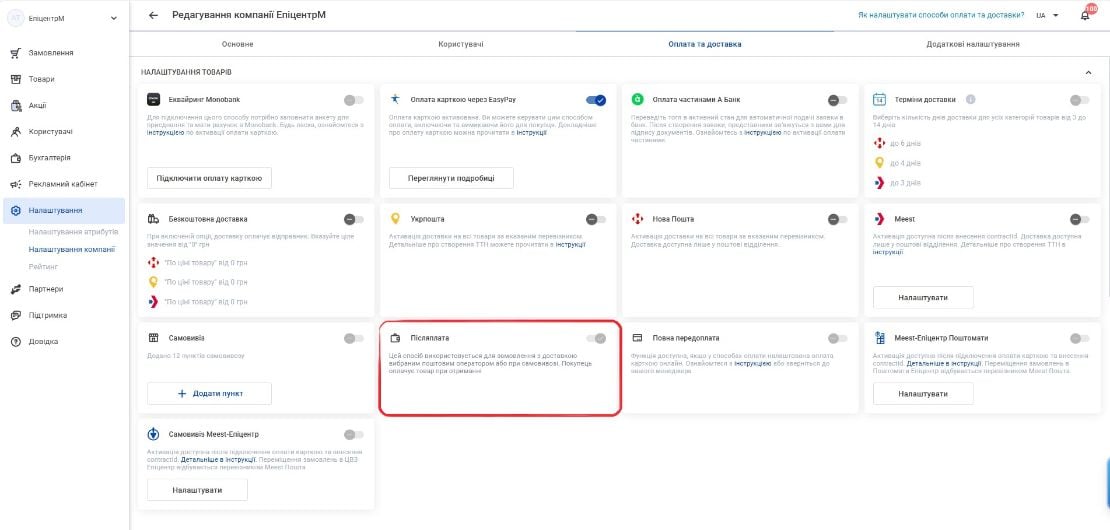Screen dimensions: 1110x530
Task: Click info icon next to Терміни доставки
Action: 971,100
